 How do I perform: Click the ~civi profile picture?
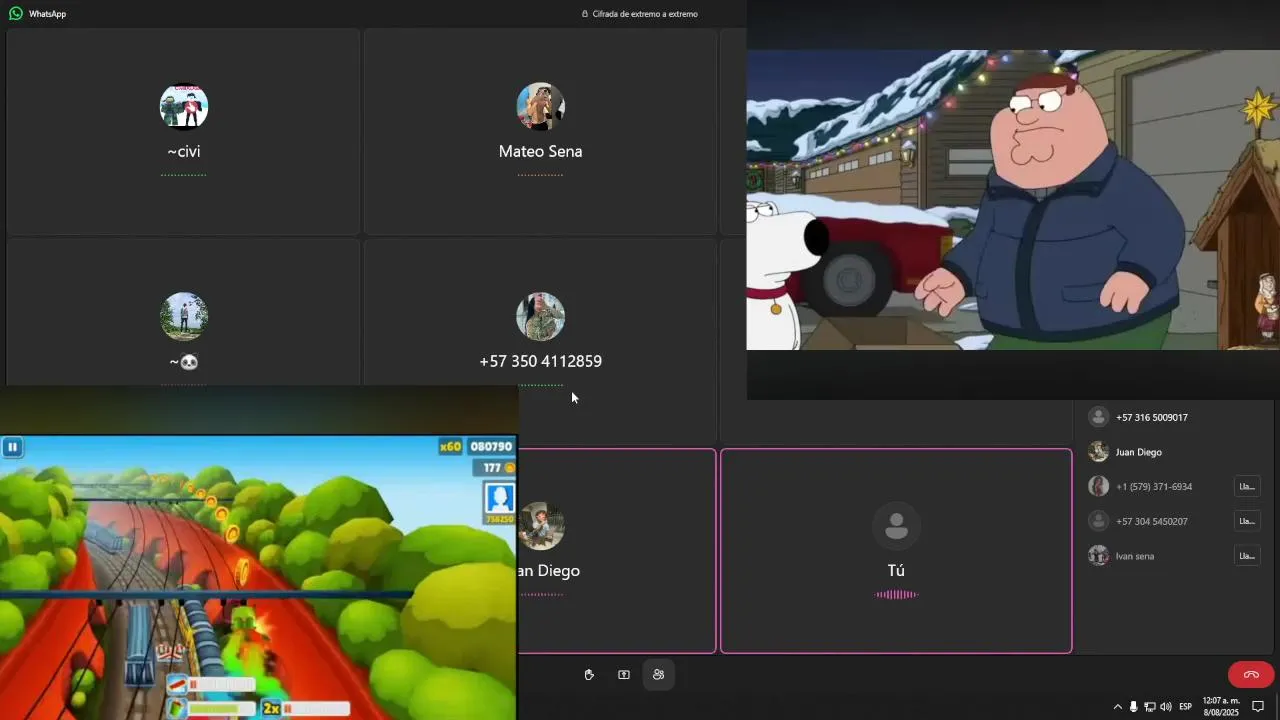point(184,107)
